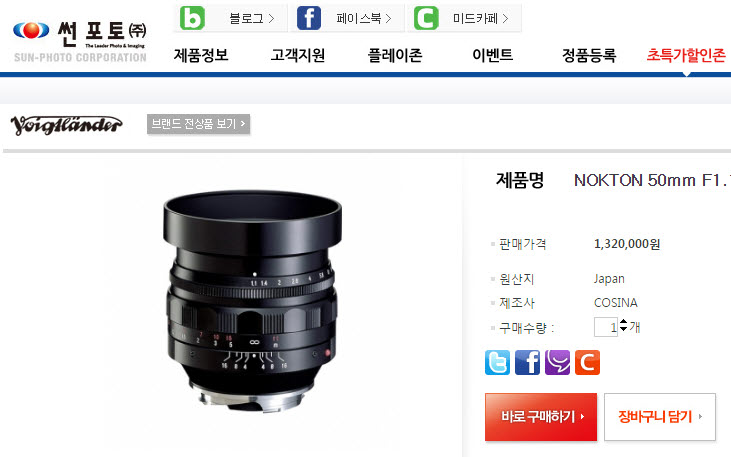
Task: Share via orange C icon
Action: (587, 362)
